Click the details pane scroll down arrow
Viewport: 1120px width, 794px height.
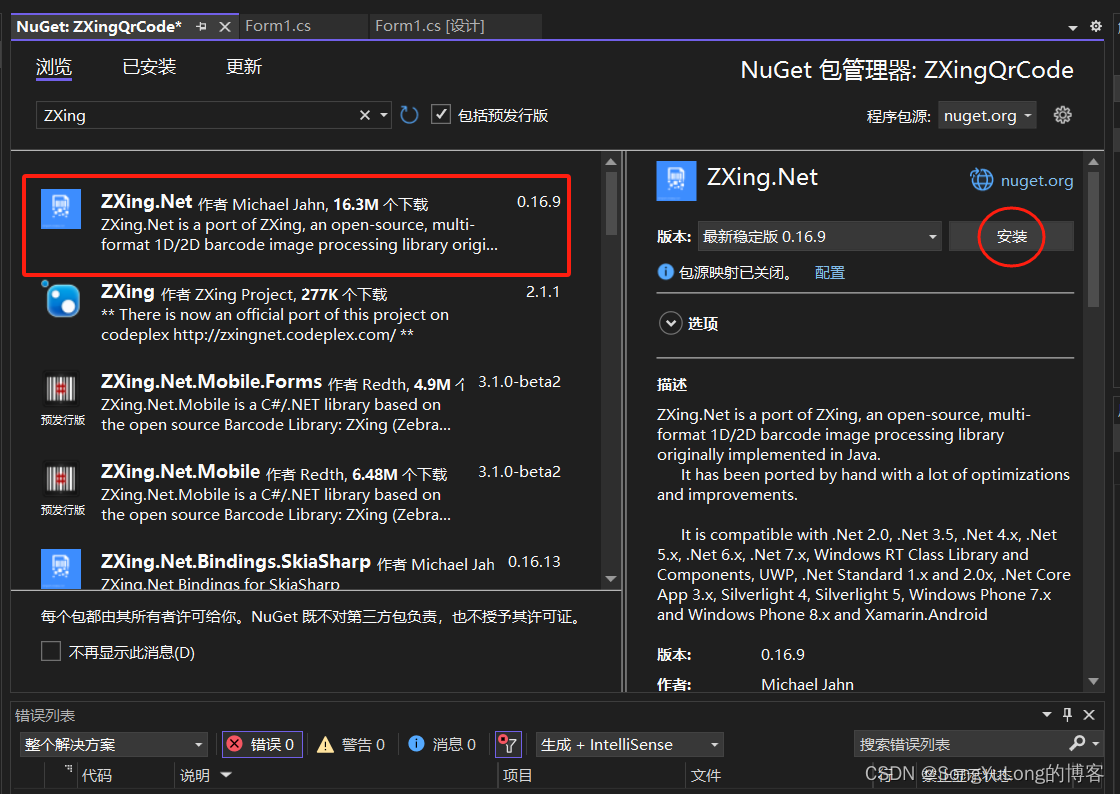(x=1094, y=682)
